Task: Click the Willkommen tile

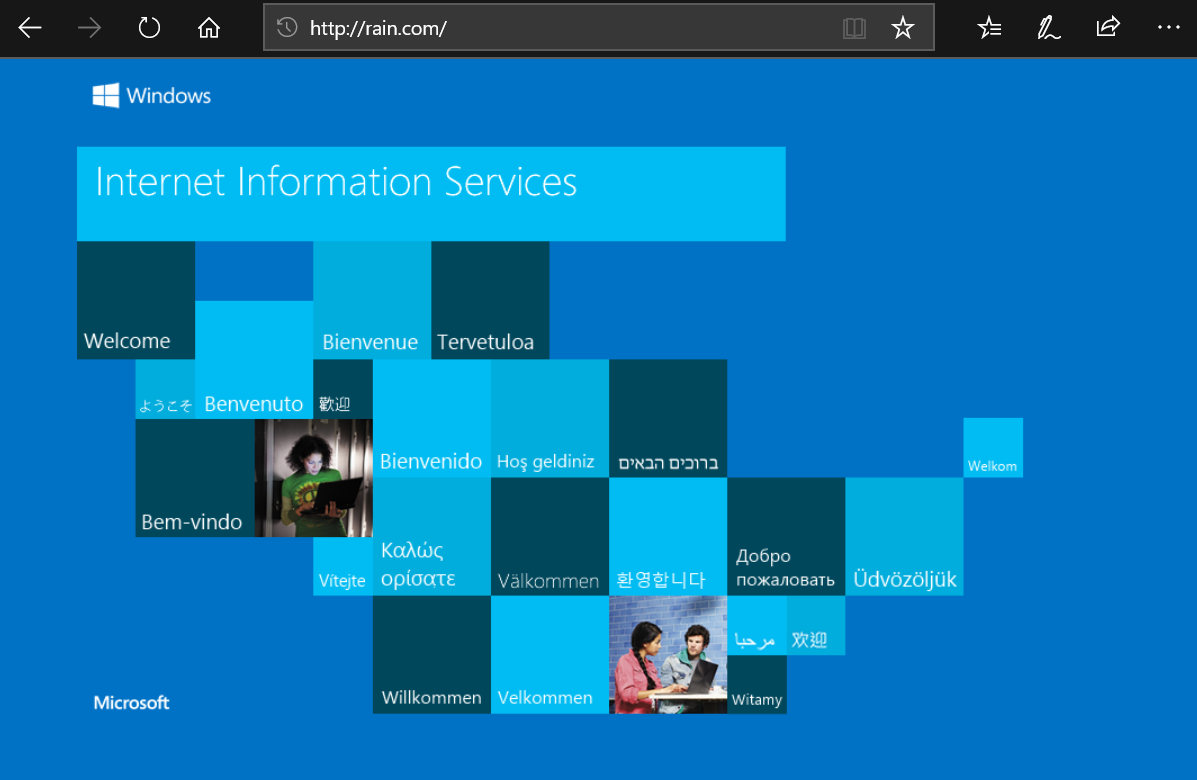Action: click(431, 655)
